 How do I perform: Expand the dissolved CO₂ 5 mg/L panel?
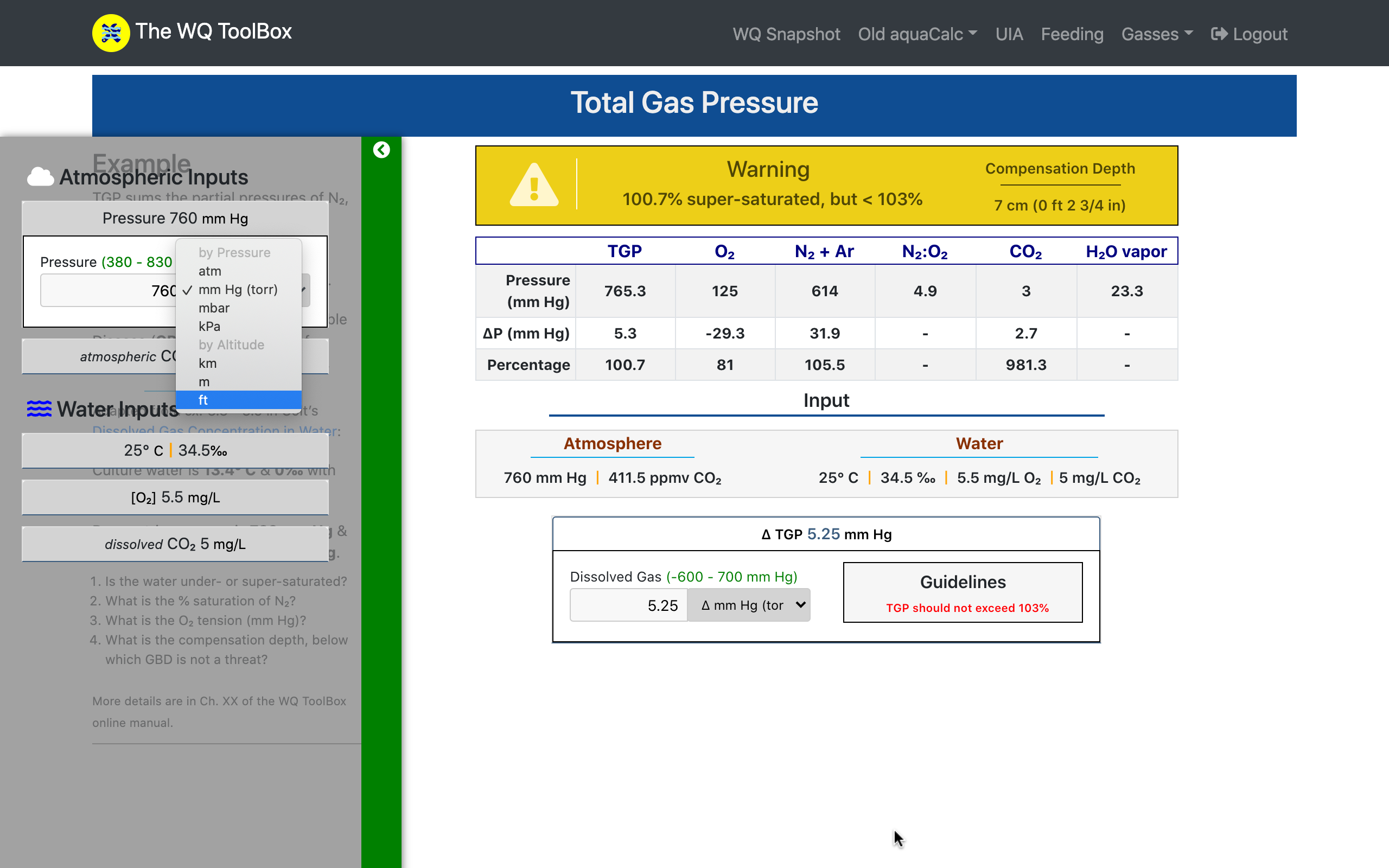click(175, 544)
